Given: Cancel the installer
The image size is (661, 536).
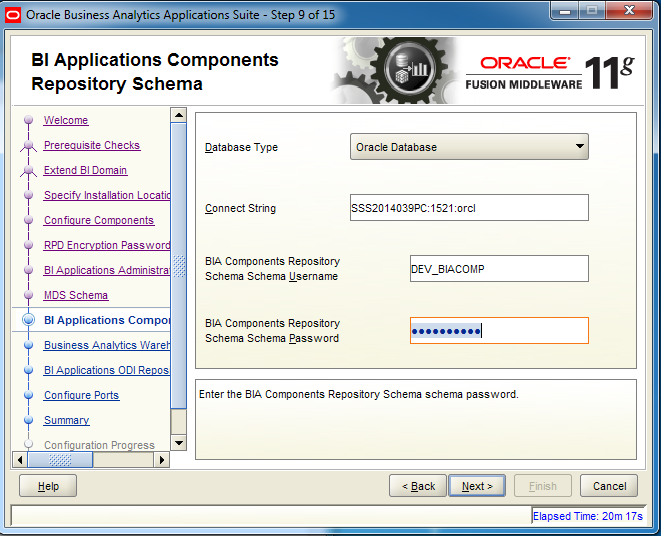Looking at the screenshot, I should pos(609,486).
